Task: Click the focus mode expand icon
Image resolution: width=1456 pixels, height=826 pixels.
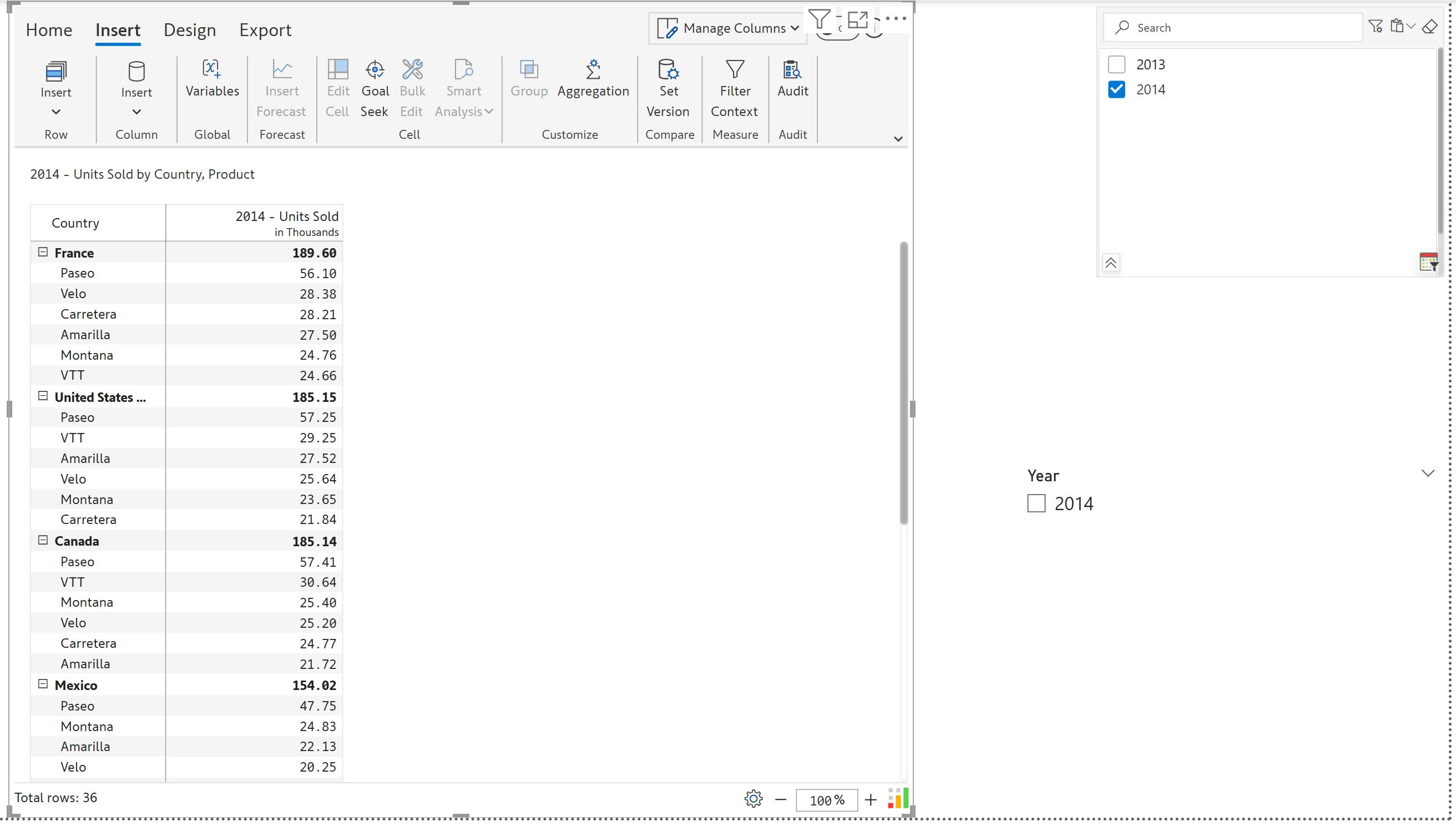Action: 857,20
